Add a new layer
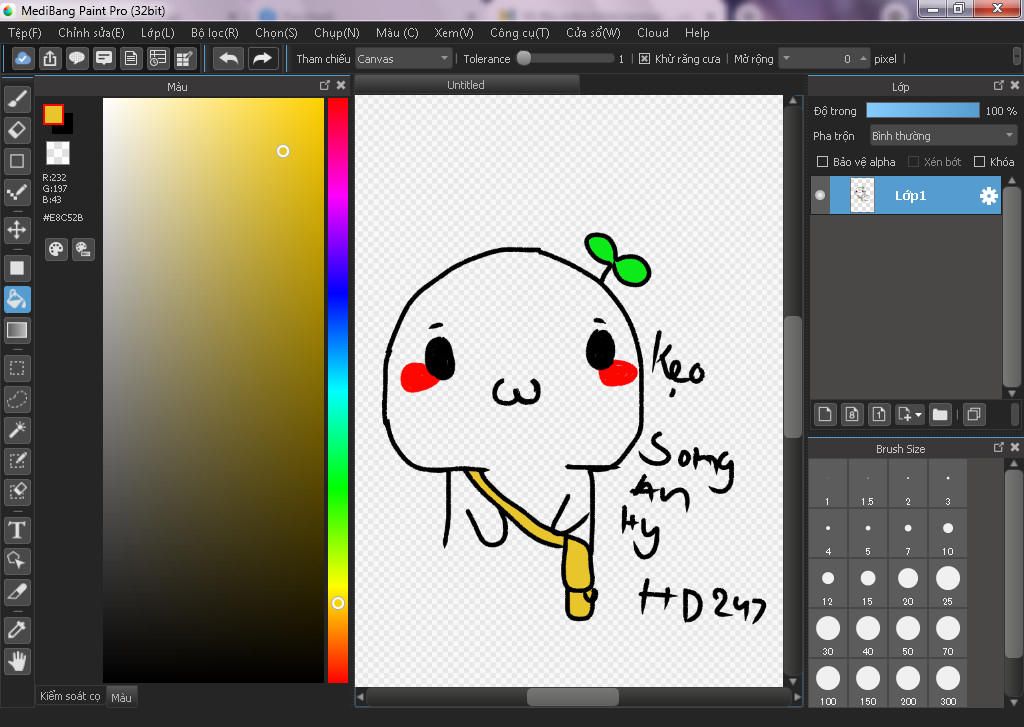 pyautogui.click(x=825, y=415)
